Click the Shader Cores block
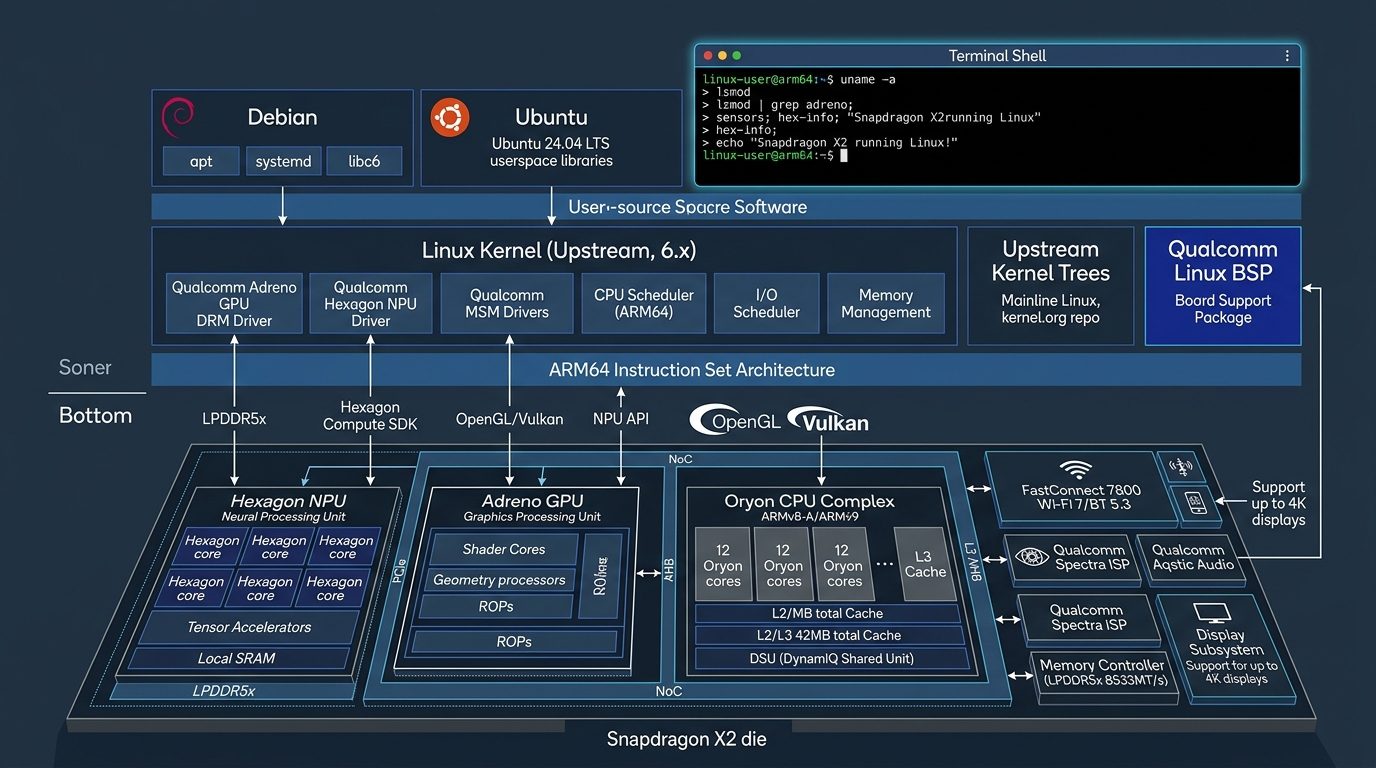1376x768 pixels. point(504,549)
